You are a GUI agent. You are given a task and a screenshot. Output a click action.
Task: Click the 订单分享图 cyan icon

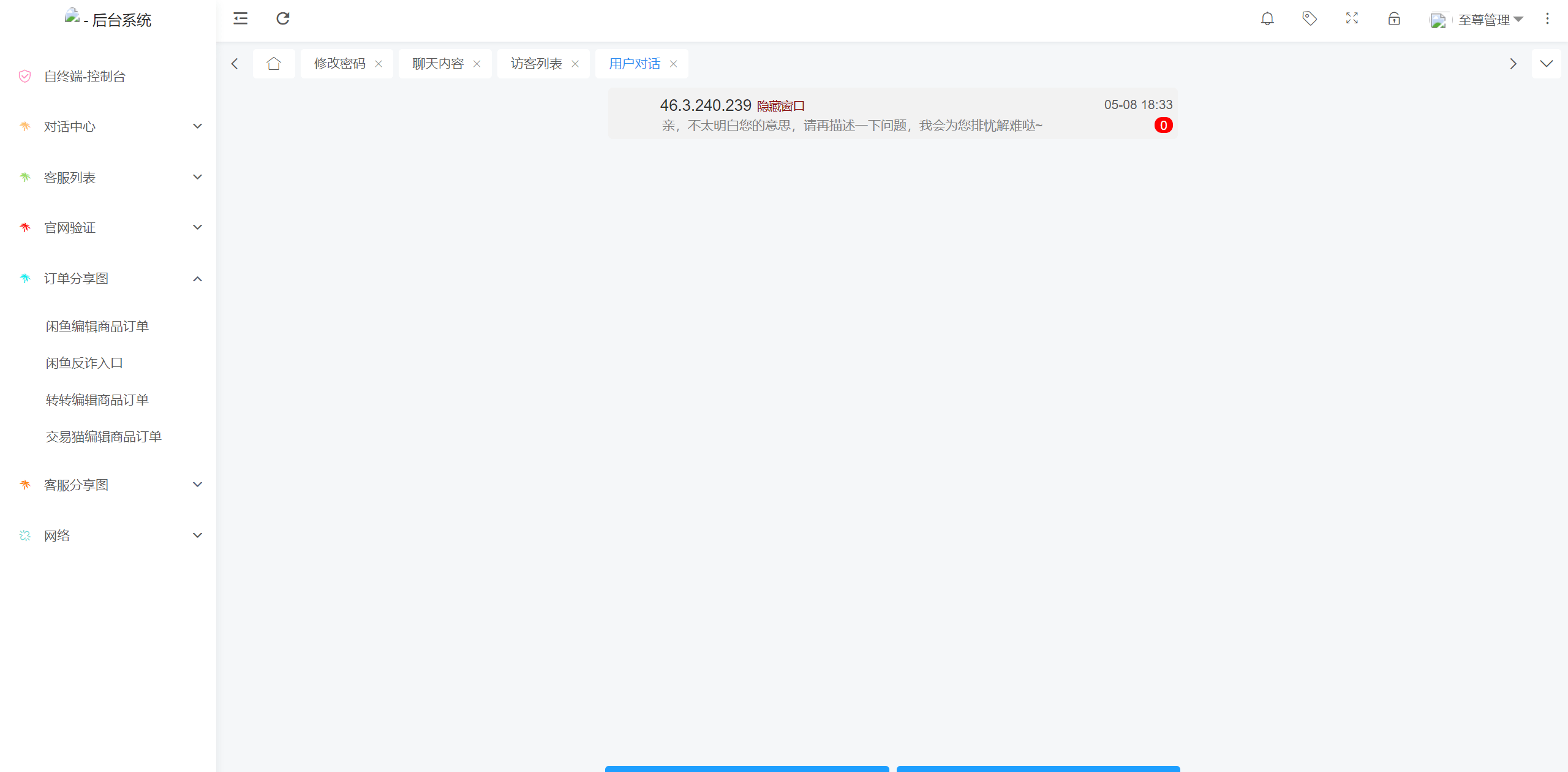(25, 278)
